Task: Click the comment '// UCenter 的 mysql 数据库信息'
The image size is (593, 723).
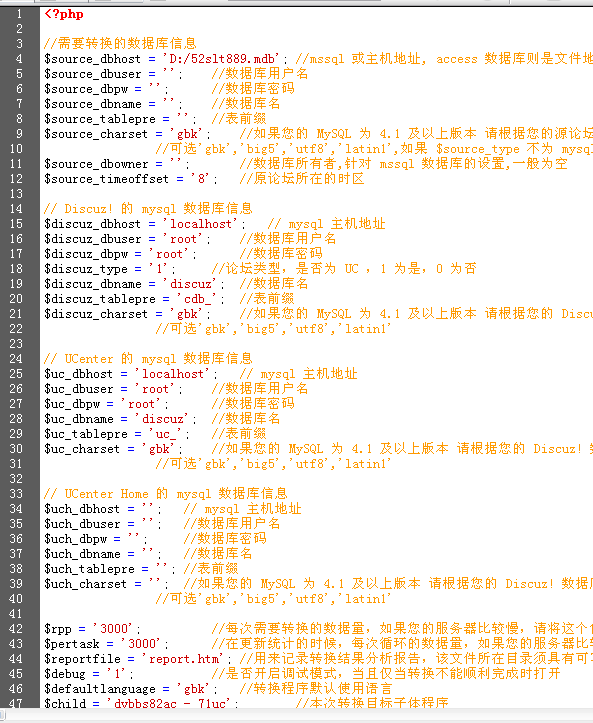Action: pyautogui.click(x=148, y=359)
